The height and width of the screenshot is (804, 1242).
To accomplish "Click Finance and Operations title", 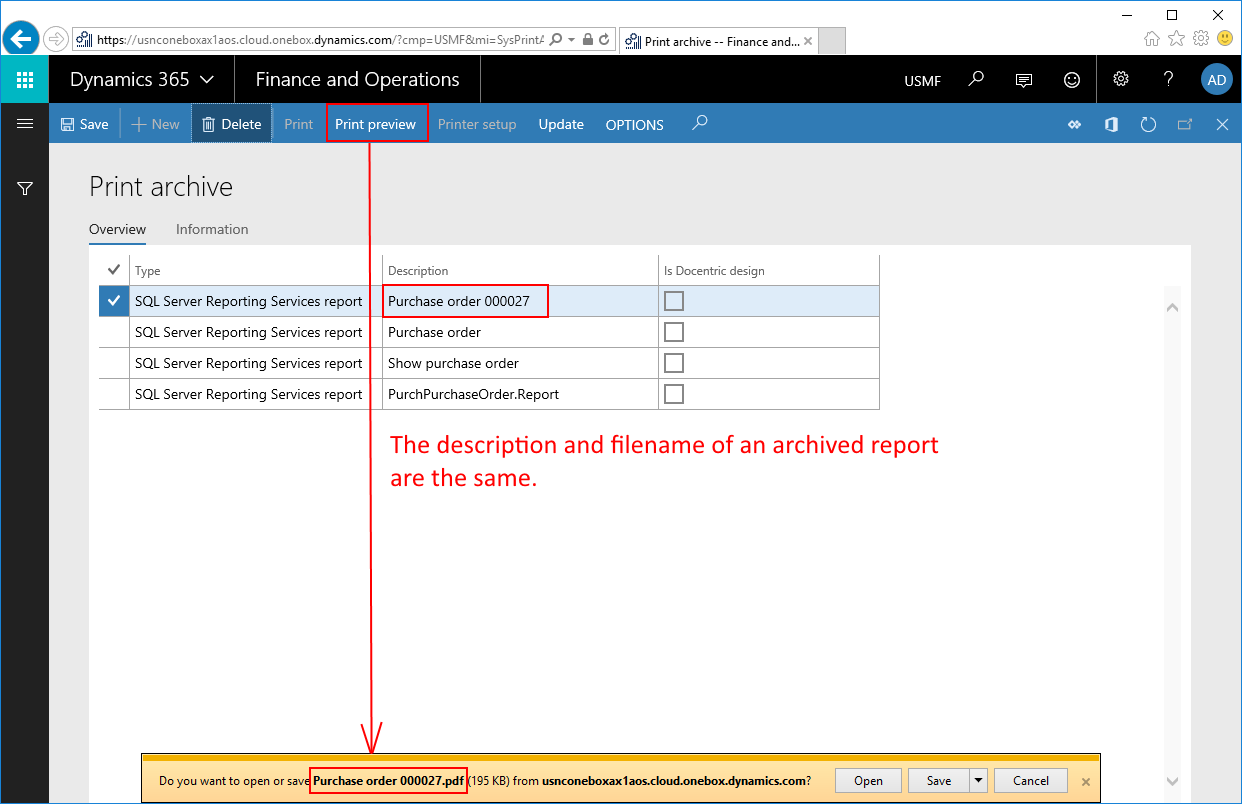I will click(357, 80).
